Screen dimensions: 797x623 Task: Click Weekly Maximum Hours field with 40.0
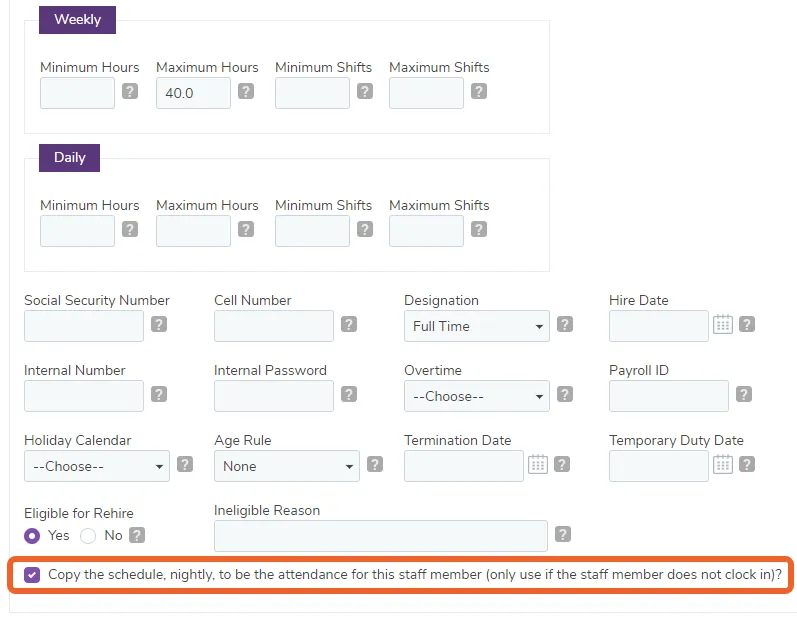click(x=193, y=94)
